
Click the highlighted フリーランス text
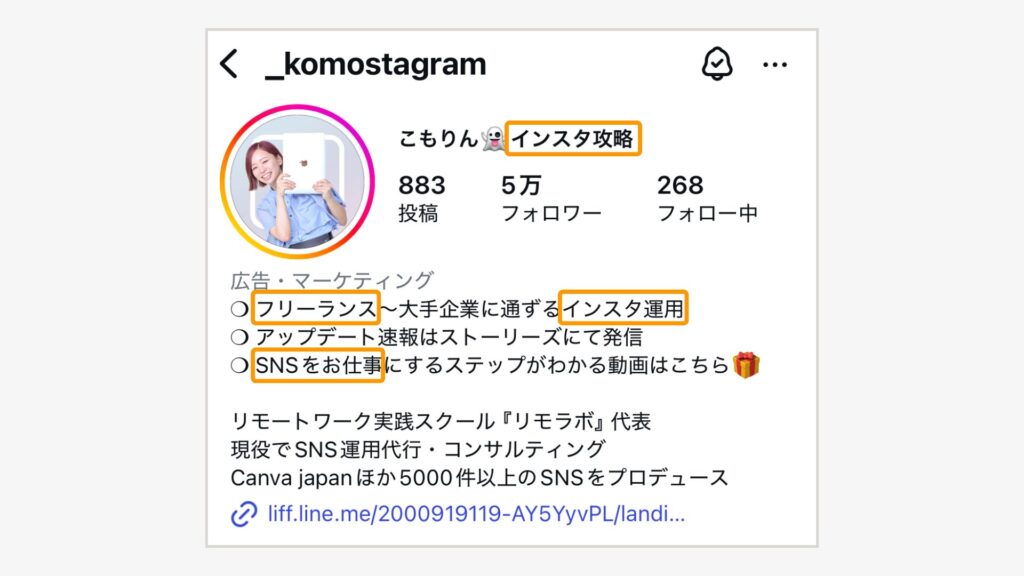pyautogui.click(x=315, y=308)
